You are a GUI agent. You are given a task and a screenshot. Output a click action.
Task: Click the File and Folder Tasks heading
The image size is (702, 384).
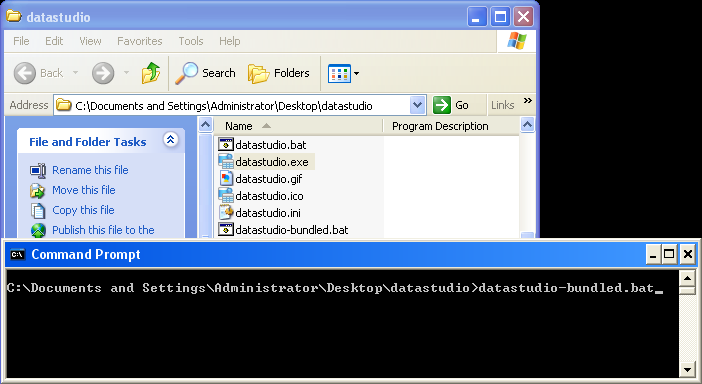[88, 142]
